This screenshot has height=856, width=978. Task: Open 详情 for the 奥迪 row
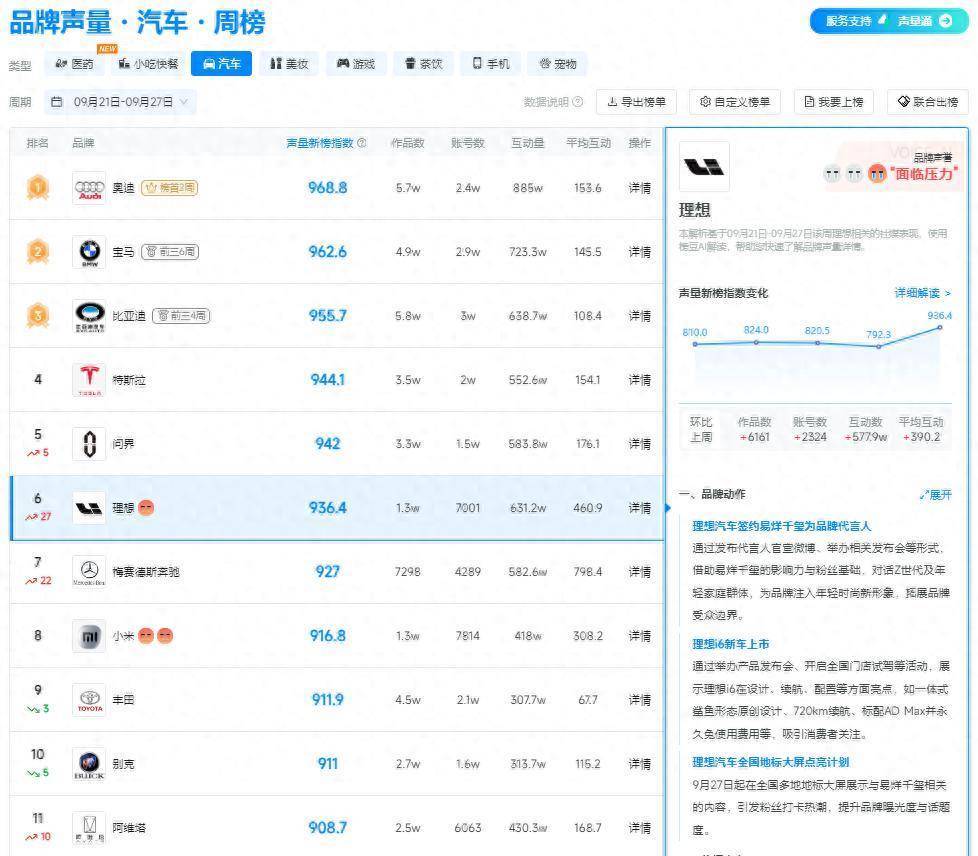638,186
